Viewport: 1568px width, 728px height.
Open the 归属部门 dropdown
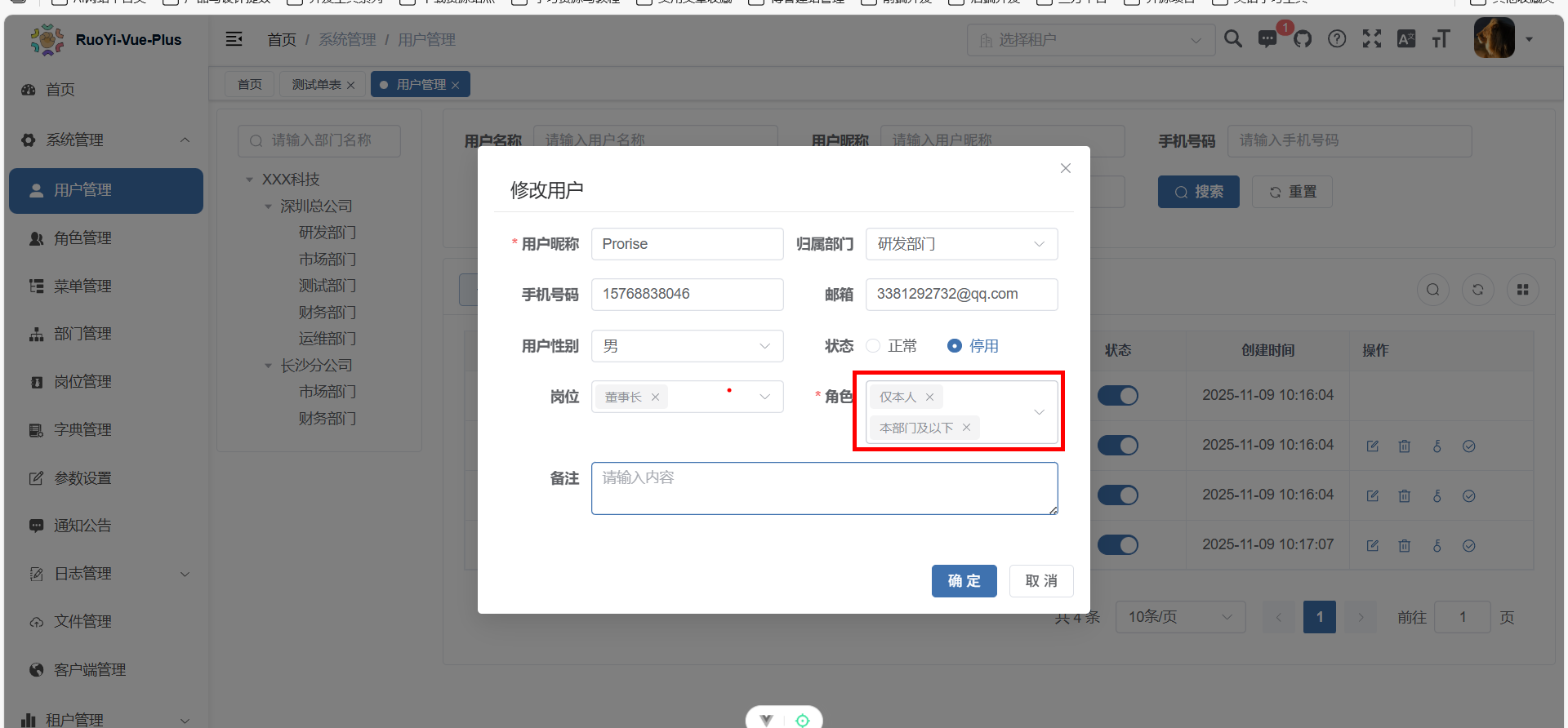click(961, 244)
